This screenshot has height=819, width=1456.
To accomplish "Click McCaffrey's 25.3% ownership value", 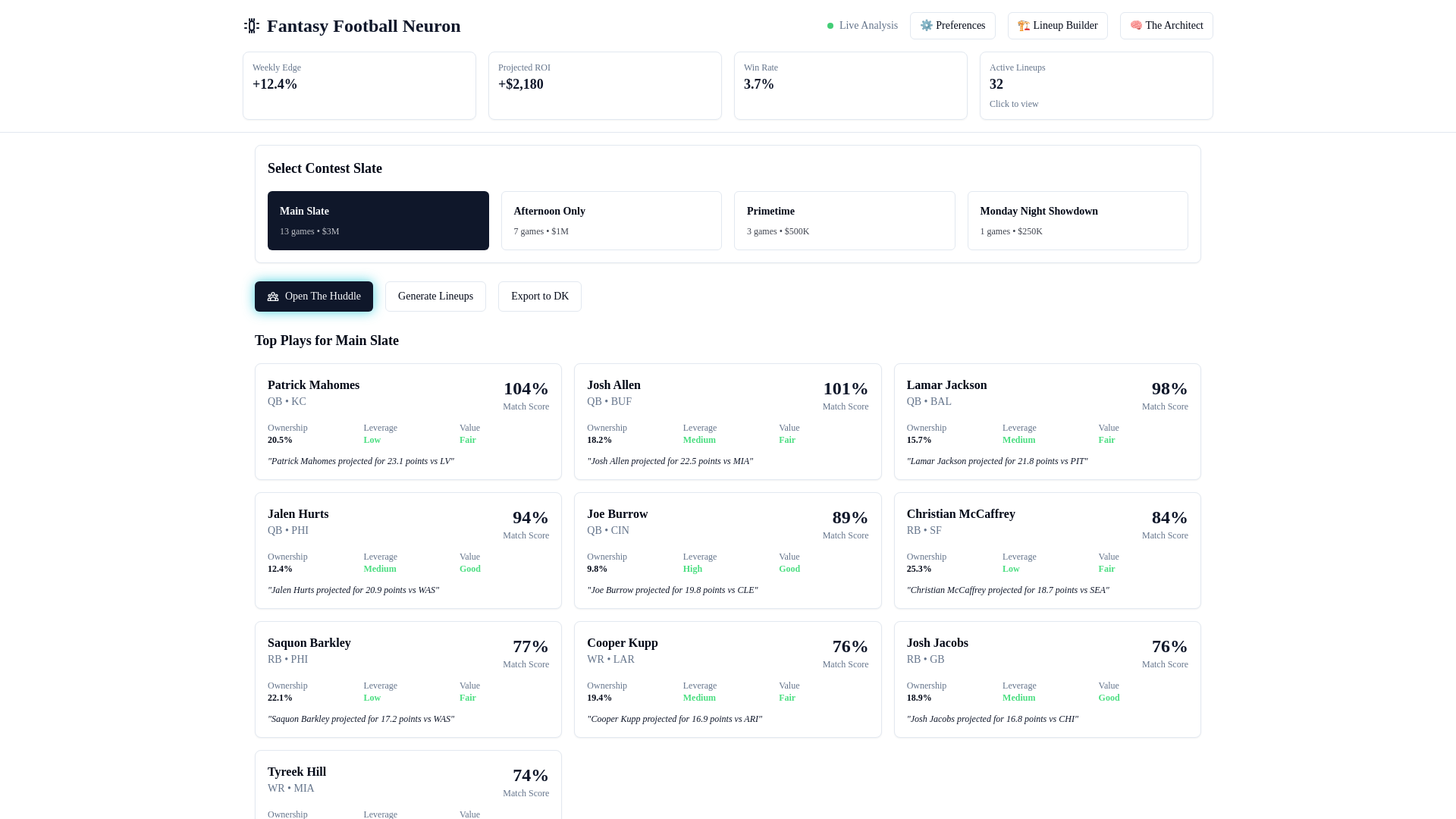I will (x=919, y=569).
